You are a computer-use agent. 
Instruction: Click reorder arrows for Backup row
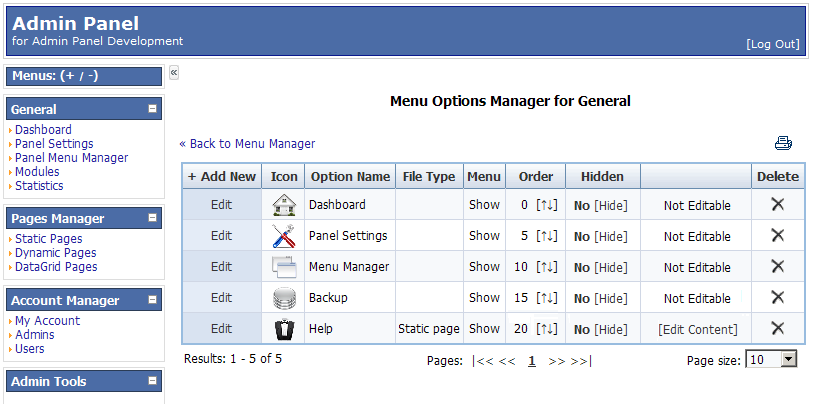click(547, 298)
